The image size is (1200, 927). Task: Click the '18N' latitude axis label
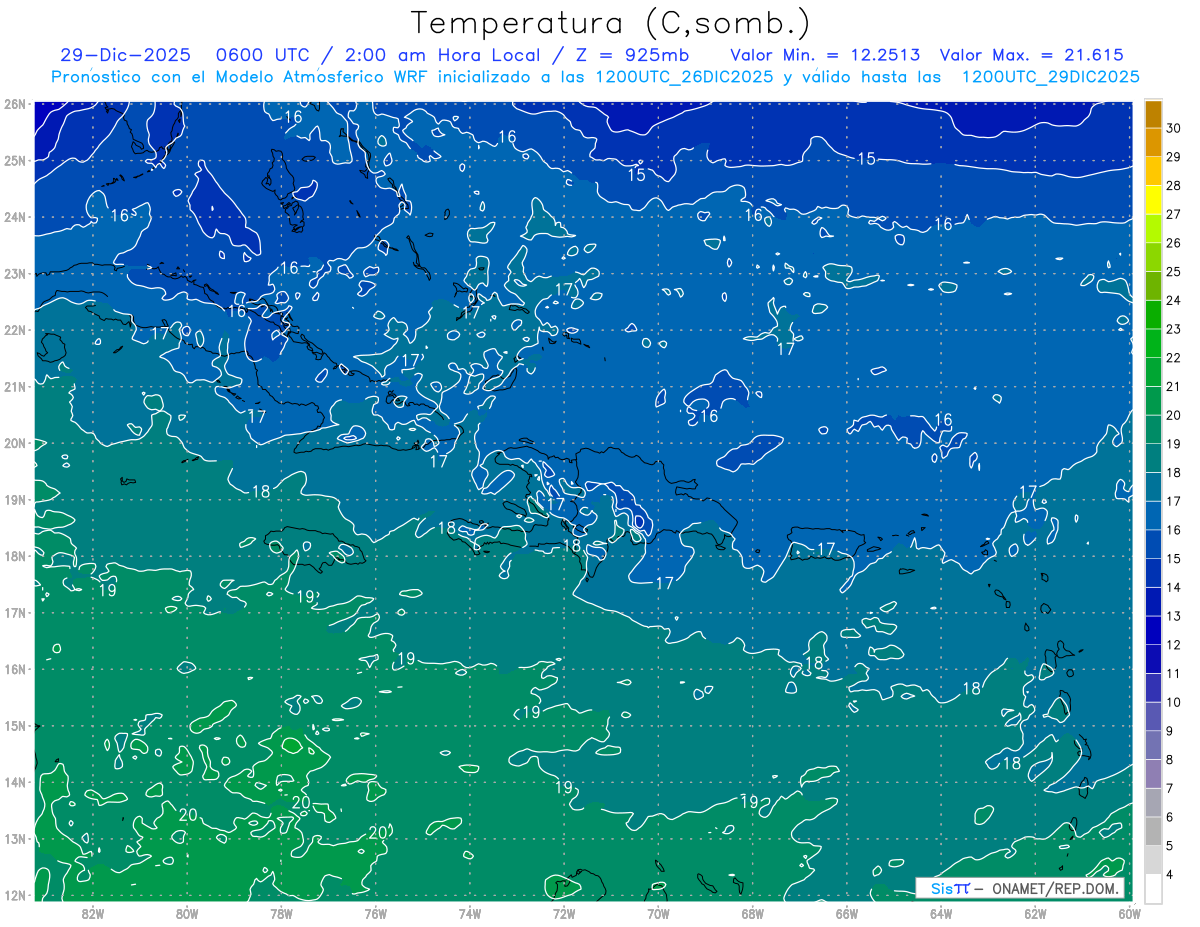pyautogui.click(x=15, y=556)
